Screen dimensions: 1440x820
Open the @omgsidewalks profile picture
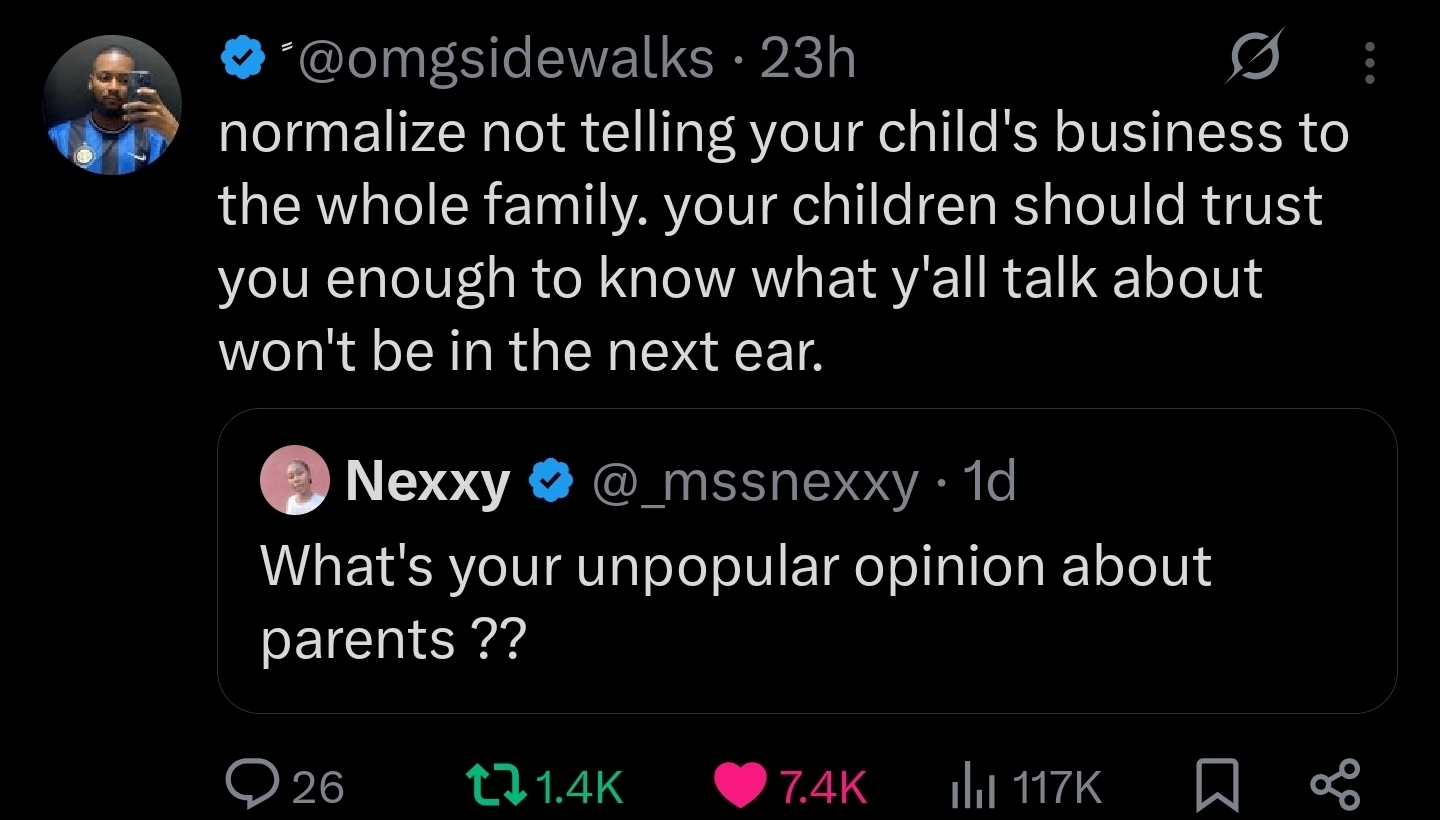coord(112,106)
